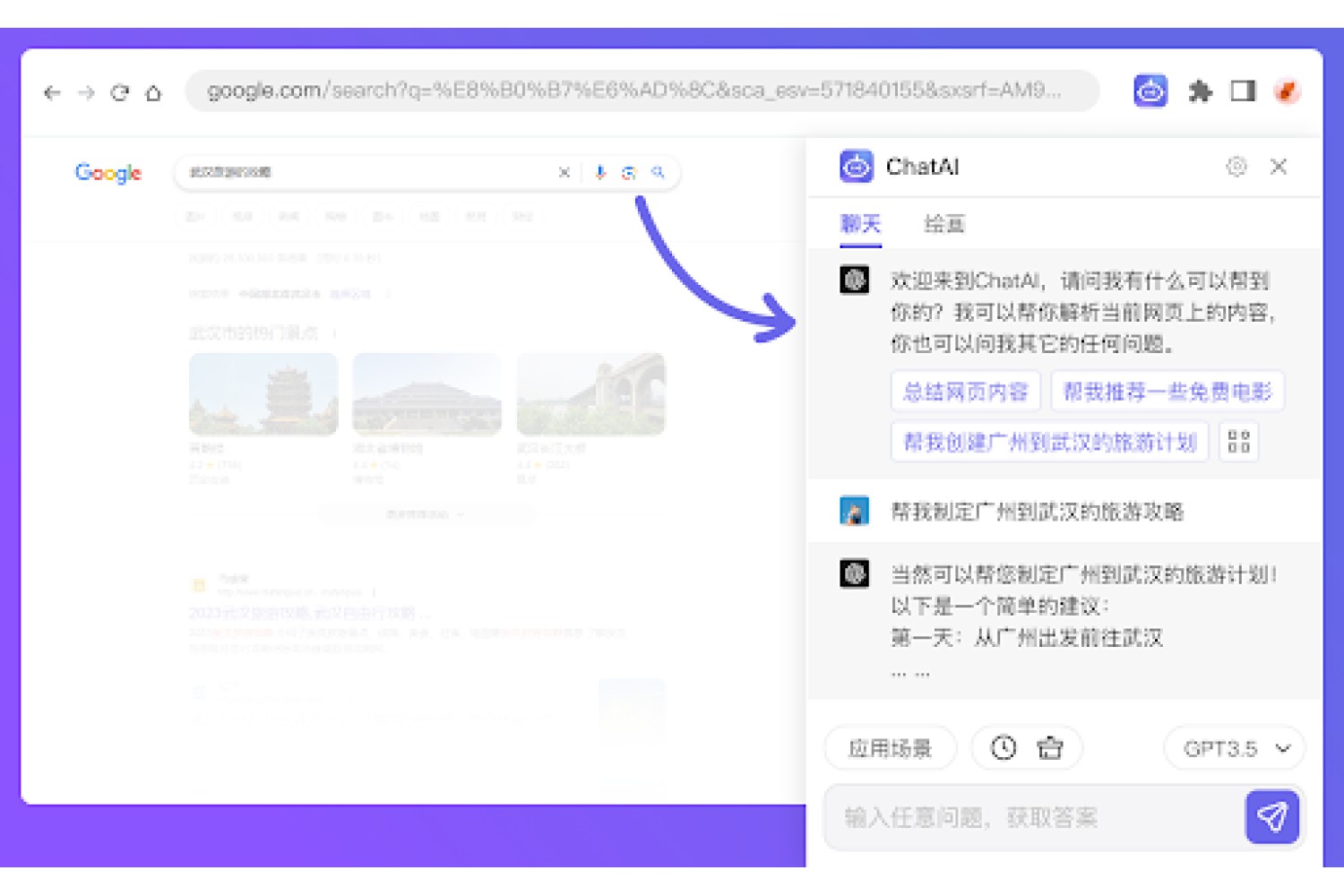
Task: Click the ChatAI panel logo icon
Action: pyautogui.click(x=857, y=167)
